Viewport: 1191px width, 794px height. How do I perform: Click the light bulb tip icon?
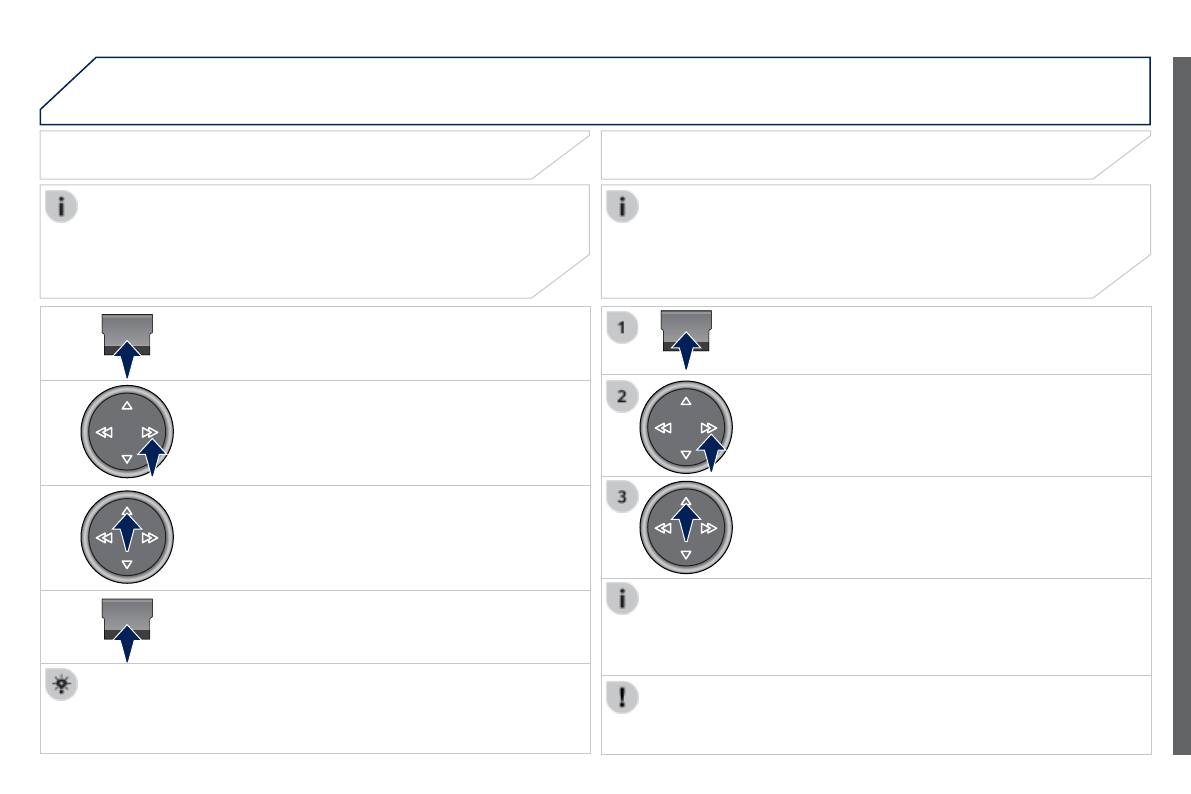pos(61,685)
